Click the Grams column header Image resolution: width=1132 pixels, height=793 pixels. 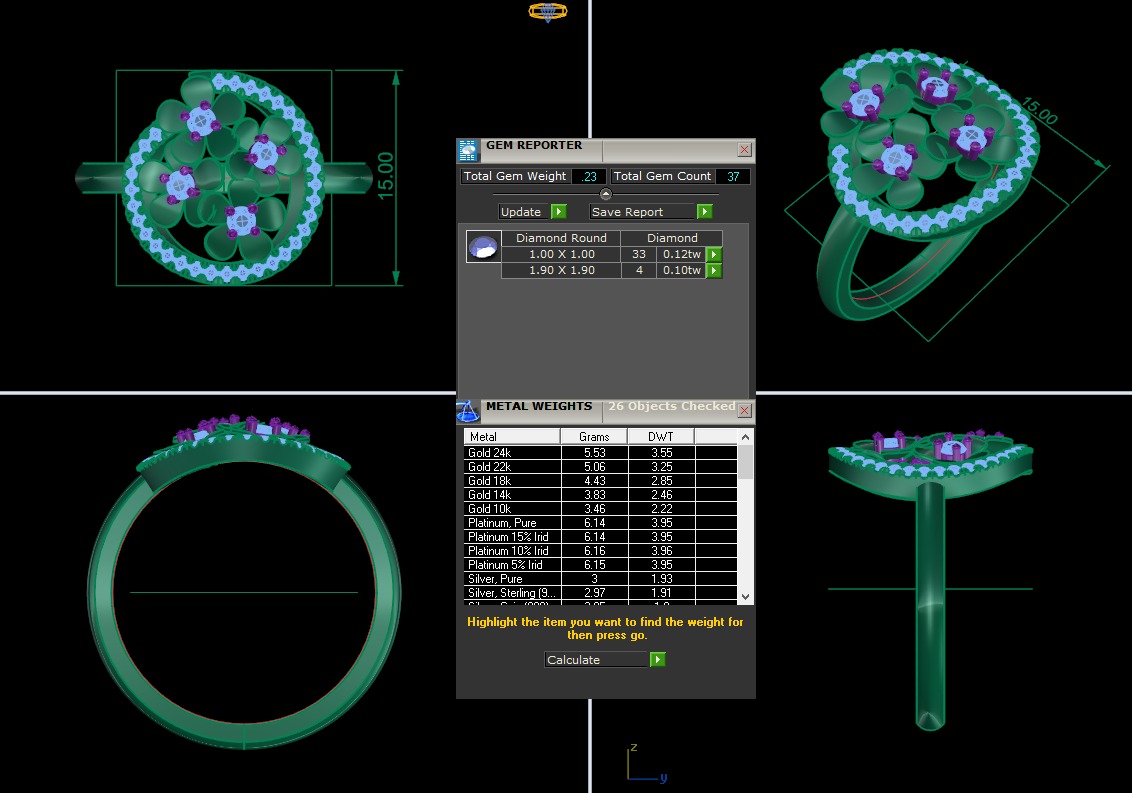coord(594,437)
